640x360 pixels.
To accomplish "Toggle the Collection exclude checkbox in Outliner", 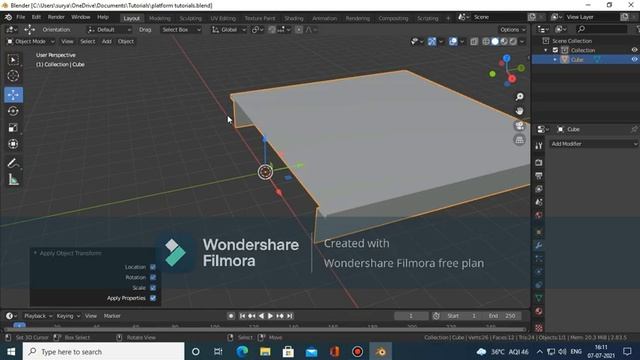I will click(555, 50).
